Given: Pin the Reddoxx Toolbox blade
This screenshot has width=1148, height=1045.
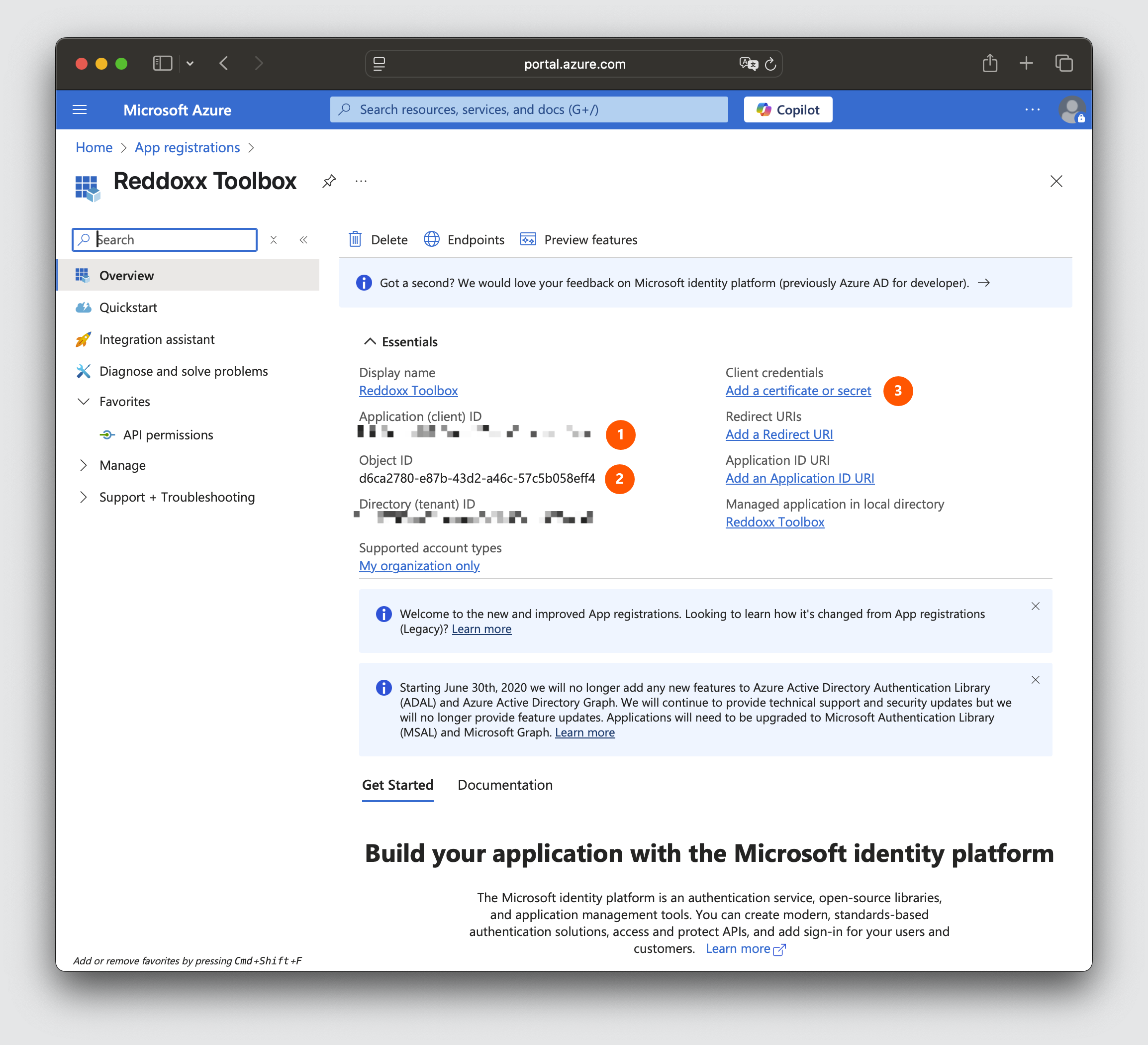Looking at the screenshot, I should [329, 181].
